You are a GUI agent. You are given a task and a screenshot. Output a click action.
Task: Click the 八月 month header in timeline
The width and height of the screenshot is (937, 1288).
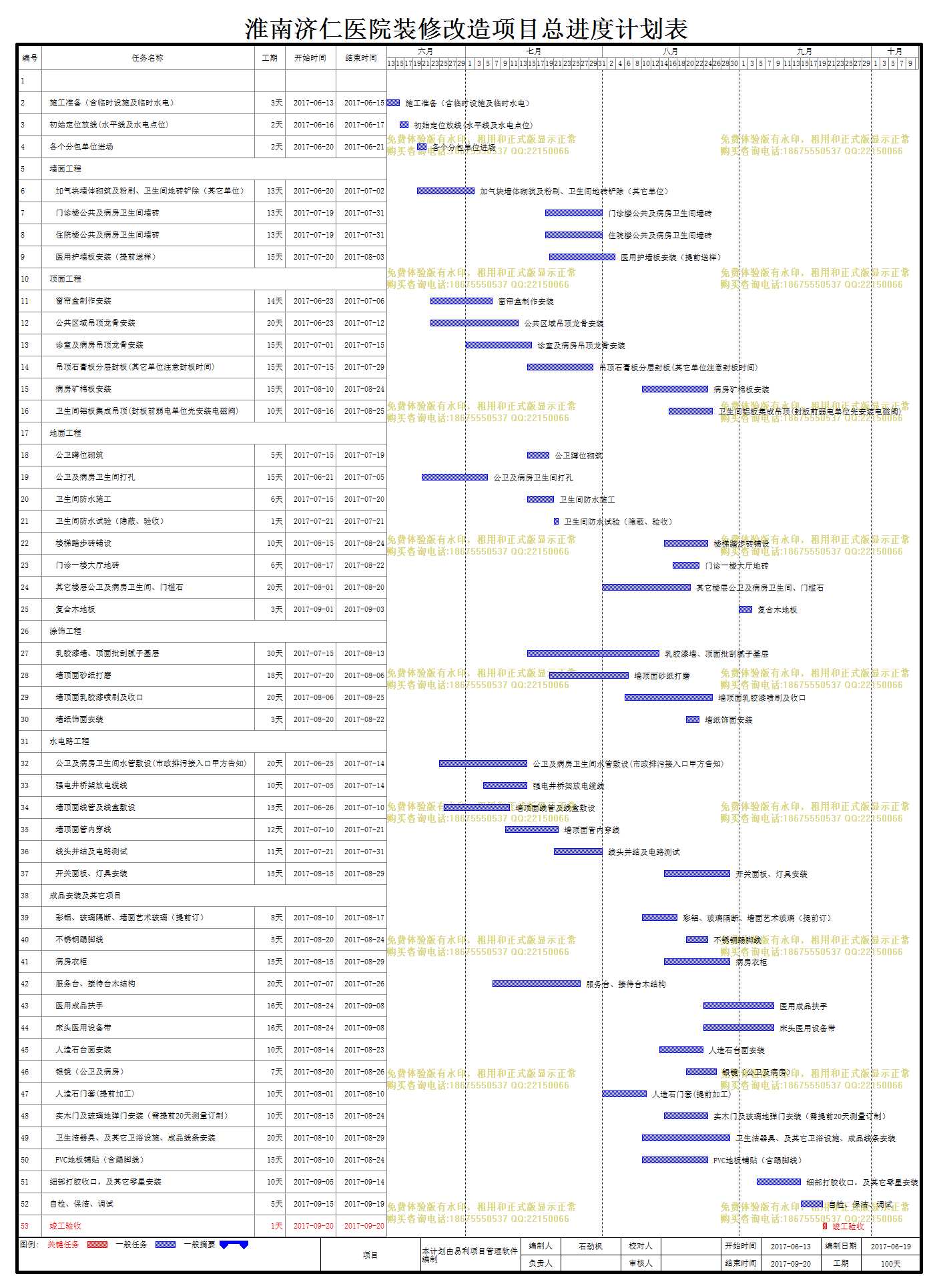671,51
